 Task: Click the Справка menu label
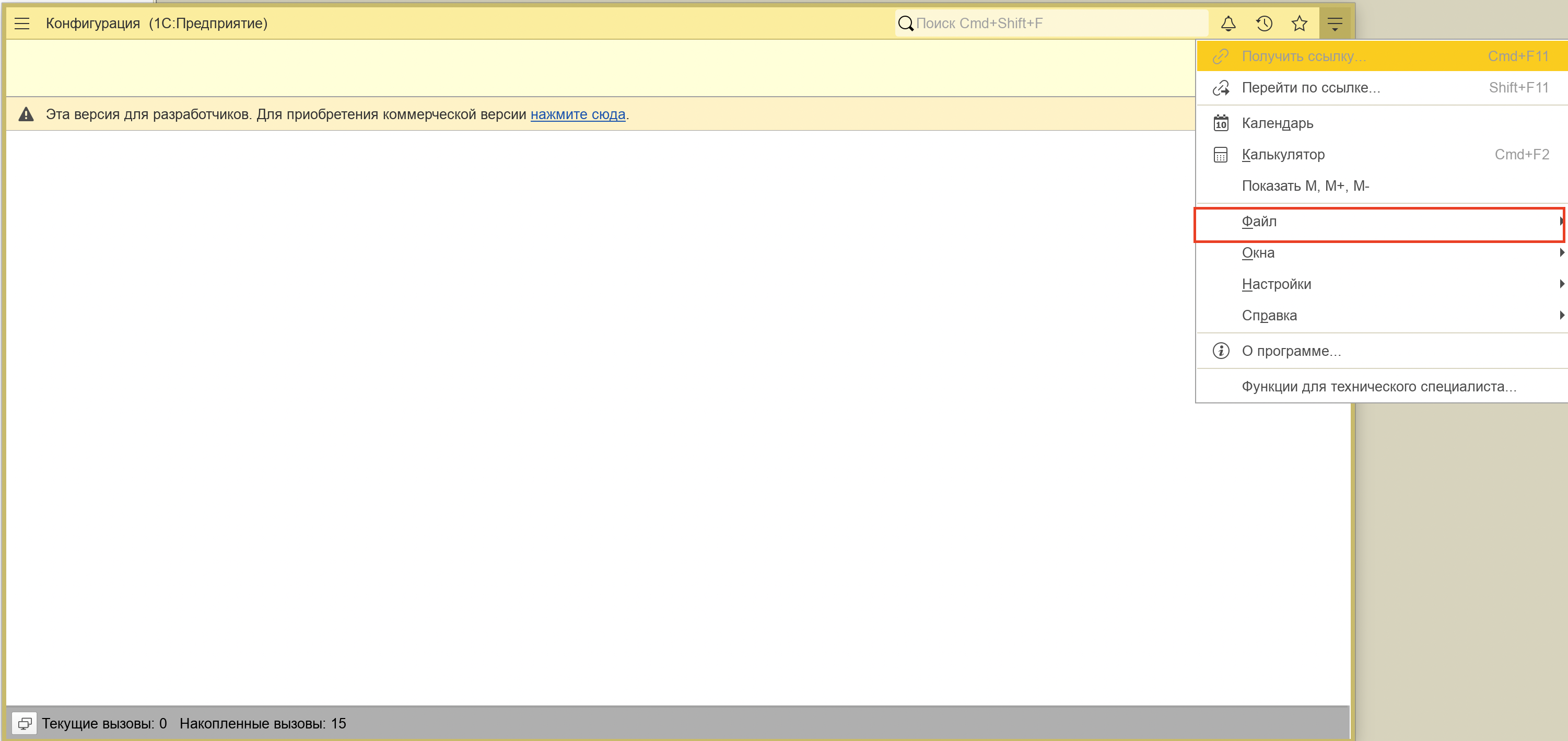pos(1269,316)
